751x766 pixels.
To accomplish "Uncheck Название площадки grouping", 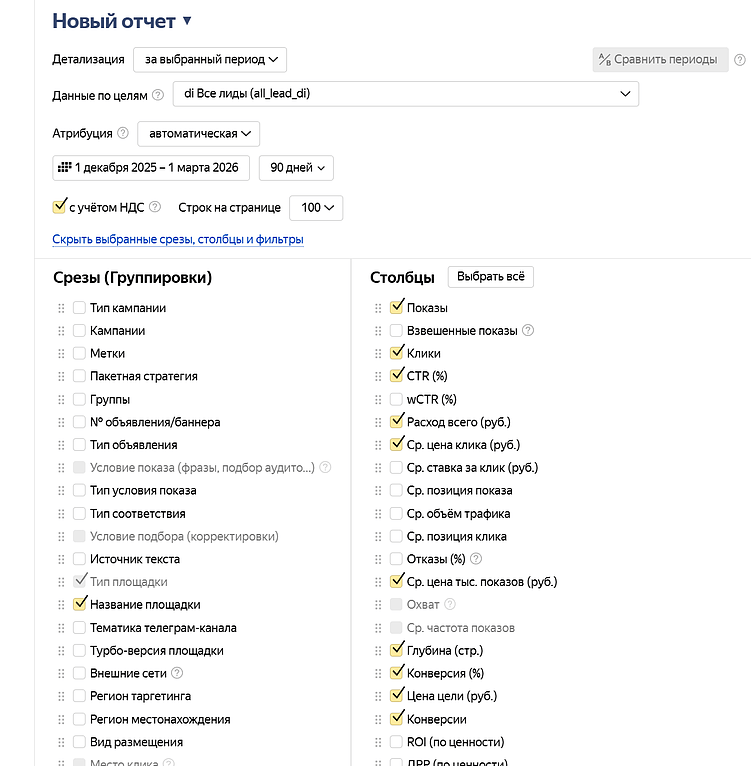I will coord(80,604).
